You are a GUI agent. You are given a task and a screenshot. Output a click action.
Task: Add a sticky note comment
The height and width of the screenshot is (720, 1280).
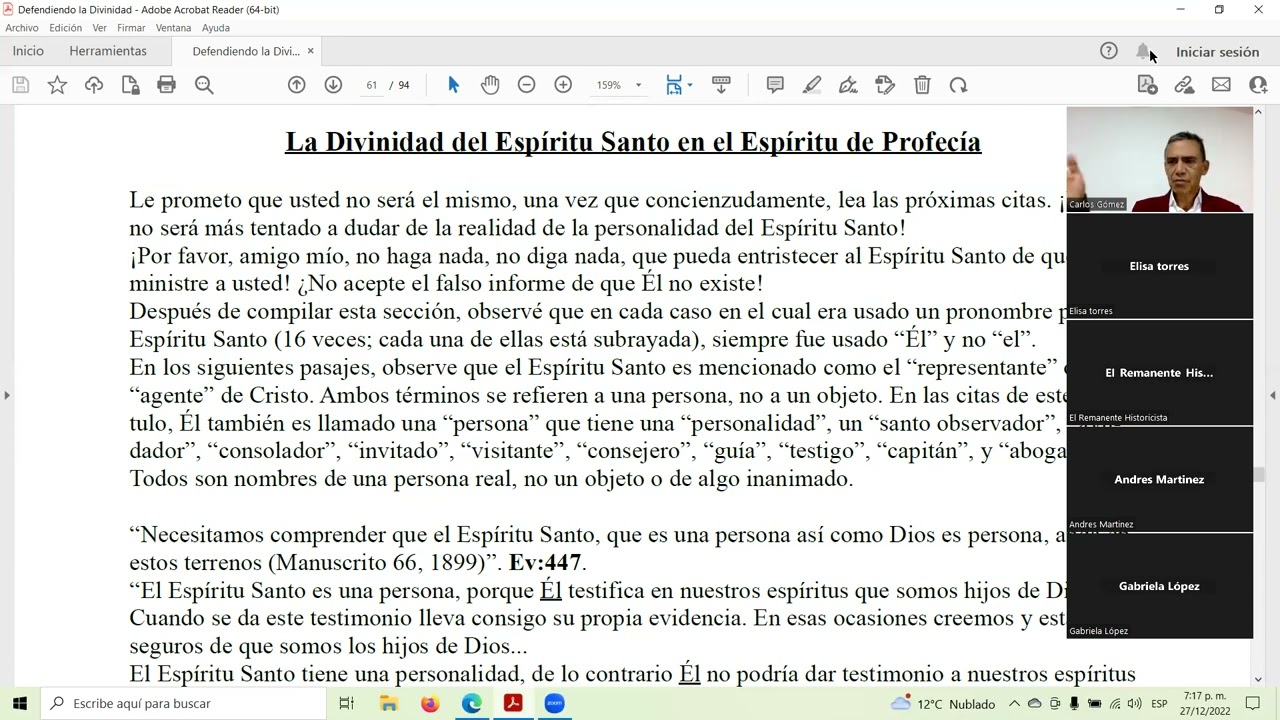775,85
